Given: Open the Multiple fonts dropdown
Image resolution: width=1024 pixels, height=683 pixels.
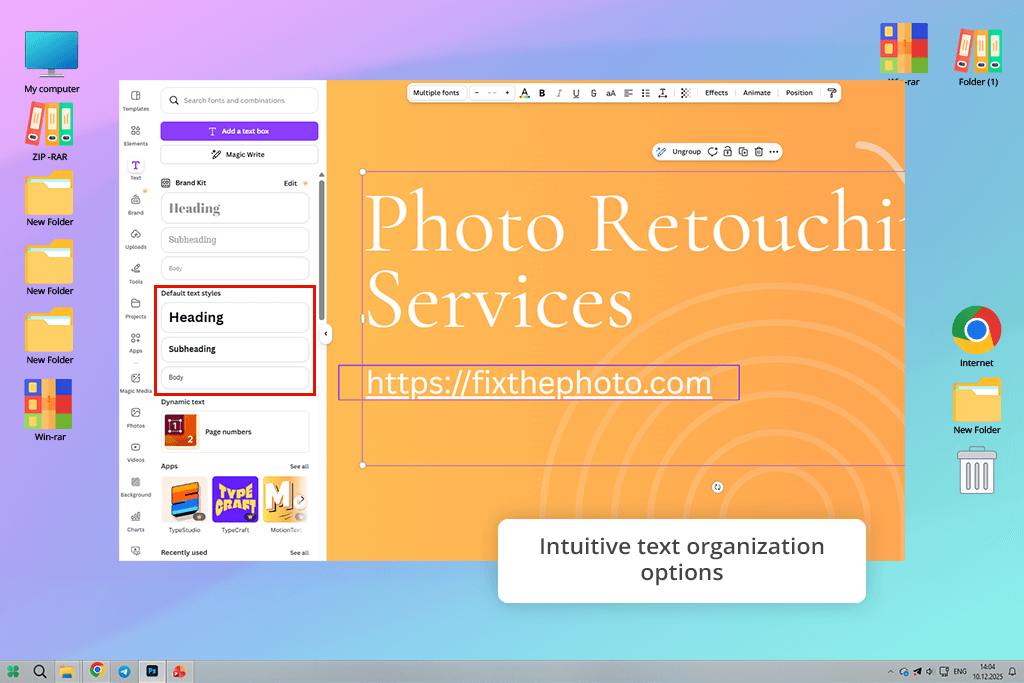Looking at the screenshot, I should click(436, 93).
